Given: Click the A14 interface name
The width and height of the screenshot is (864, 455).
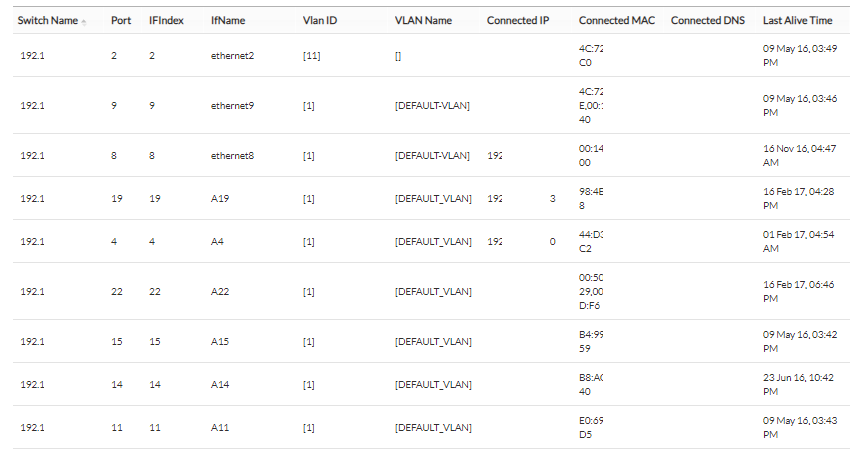Looking at the screenshot, I should (x=220, y=385).
